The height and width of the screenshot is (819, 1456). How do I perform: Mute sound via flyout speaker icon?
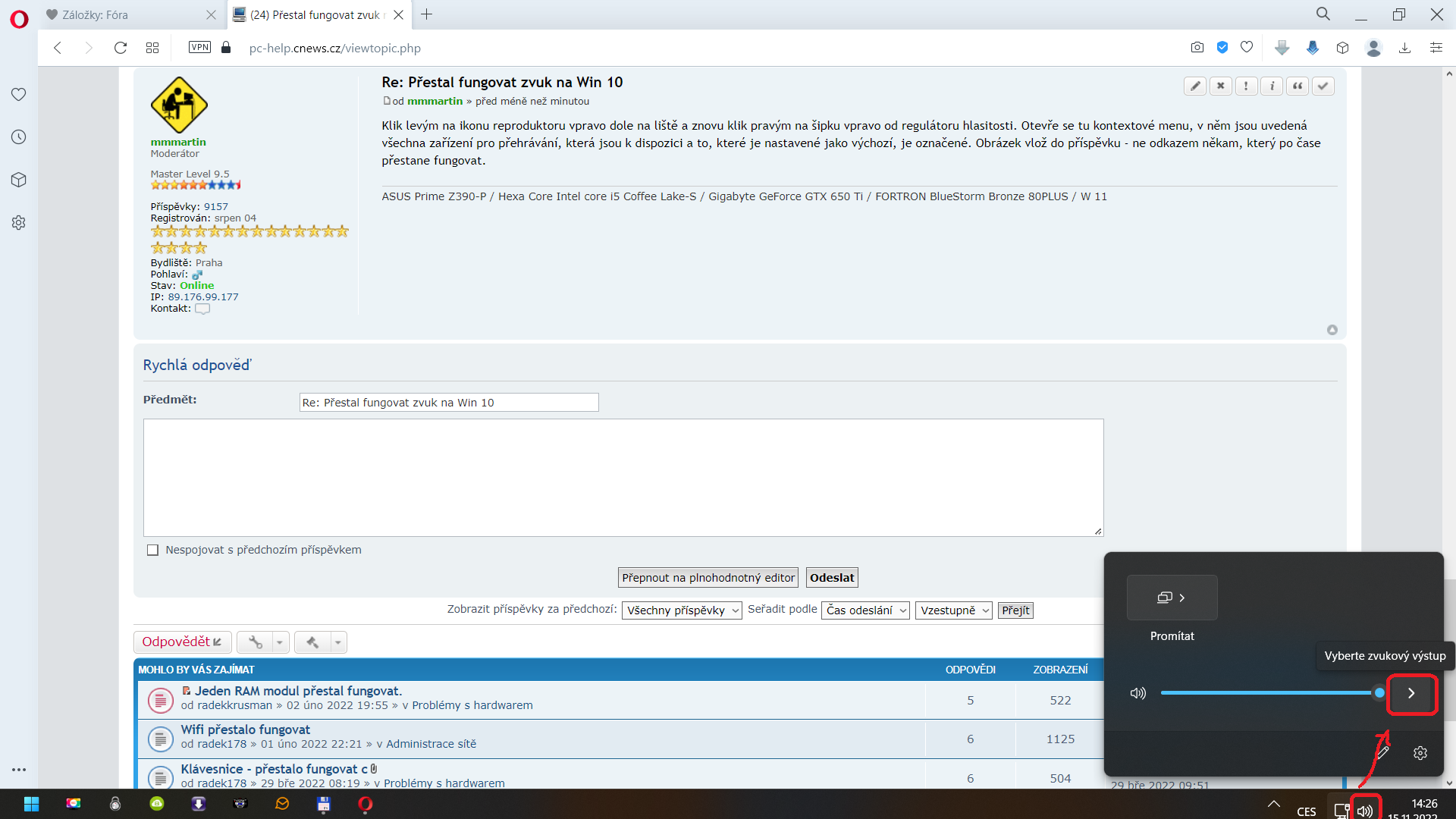click(x=1137, y=693)
